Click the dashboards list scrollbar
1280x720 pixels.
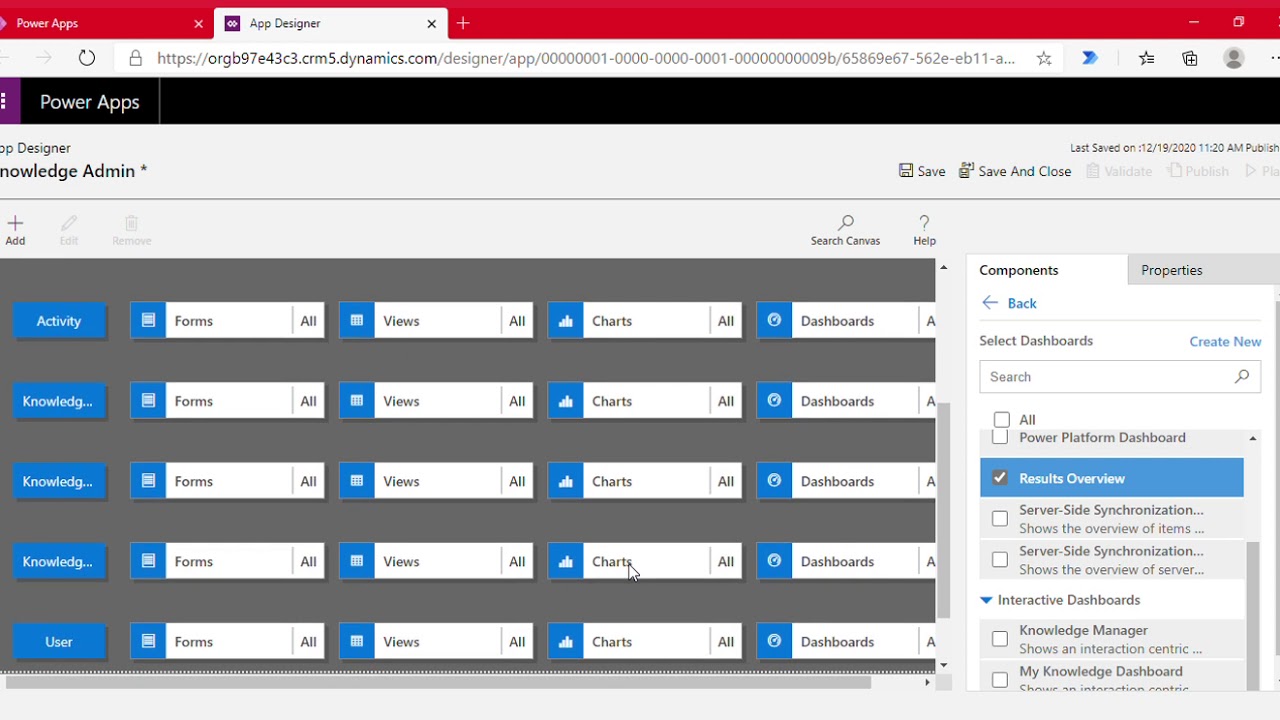[1253, 615]
